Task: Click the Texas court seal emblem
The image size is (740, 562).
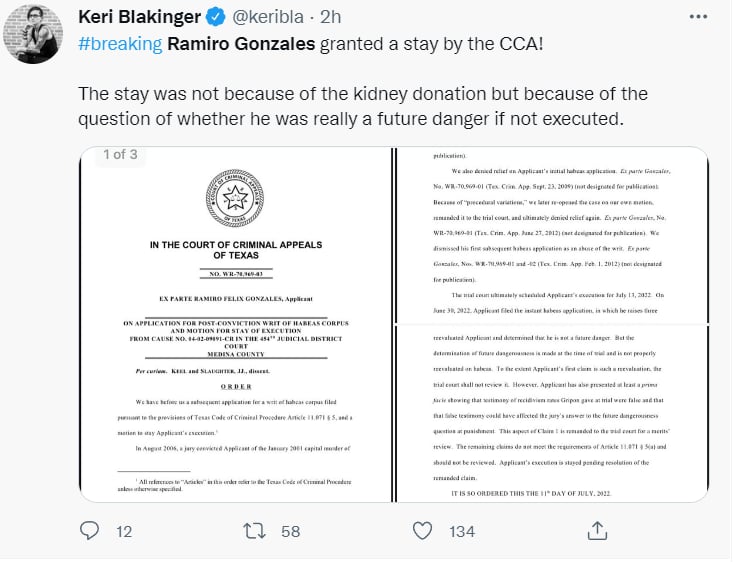Action: click(235, 198)
